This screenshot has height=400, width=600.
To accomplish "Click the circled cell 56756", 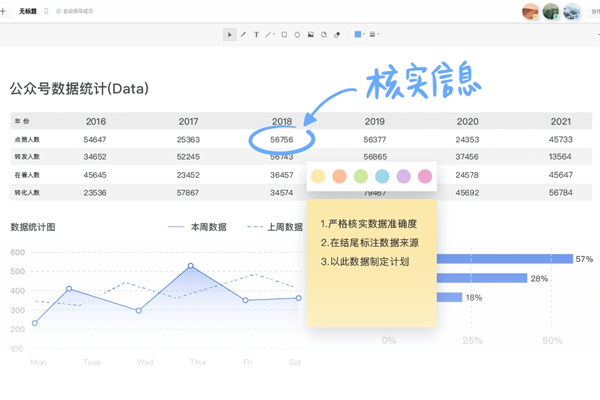I will 281,139.
